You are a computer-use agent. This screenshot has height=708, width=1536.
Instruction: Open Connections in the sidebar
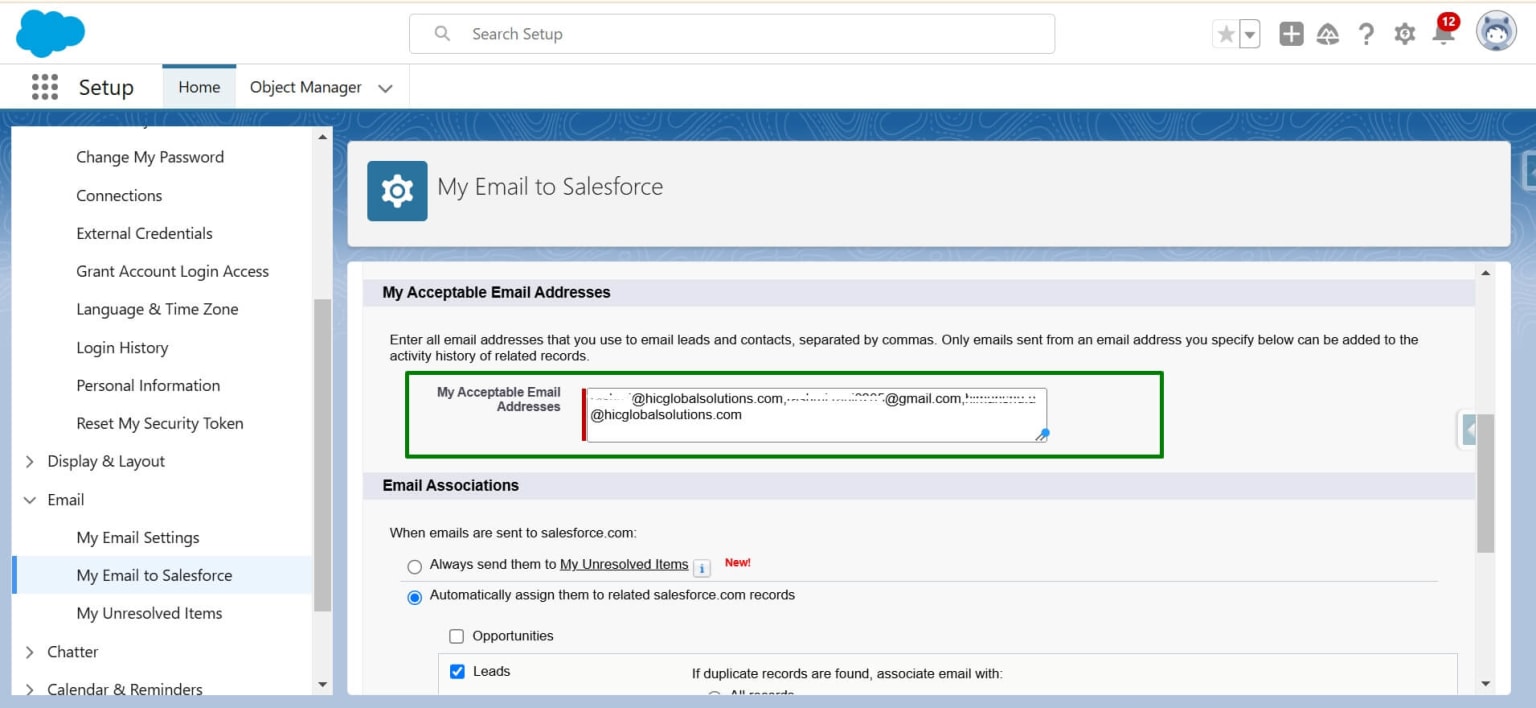[119, 195]
